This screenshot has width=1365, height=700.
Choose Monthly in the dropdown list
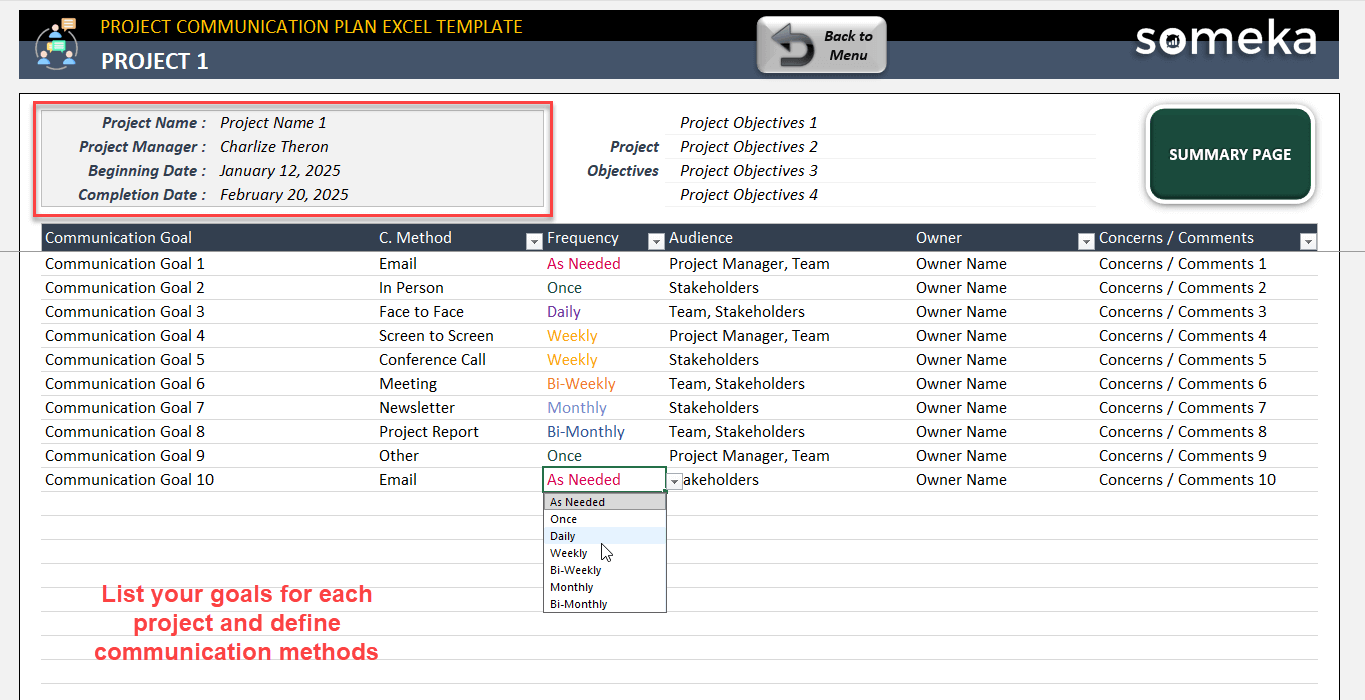(572, 587)
